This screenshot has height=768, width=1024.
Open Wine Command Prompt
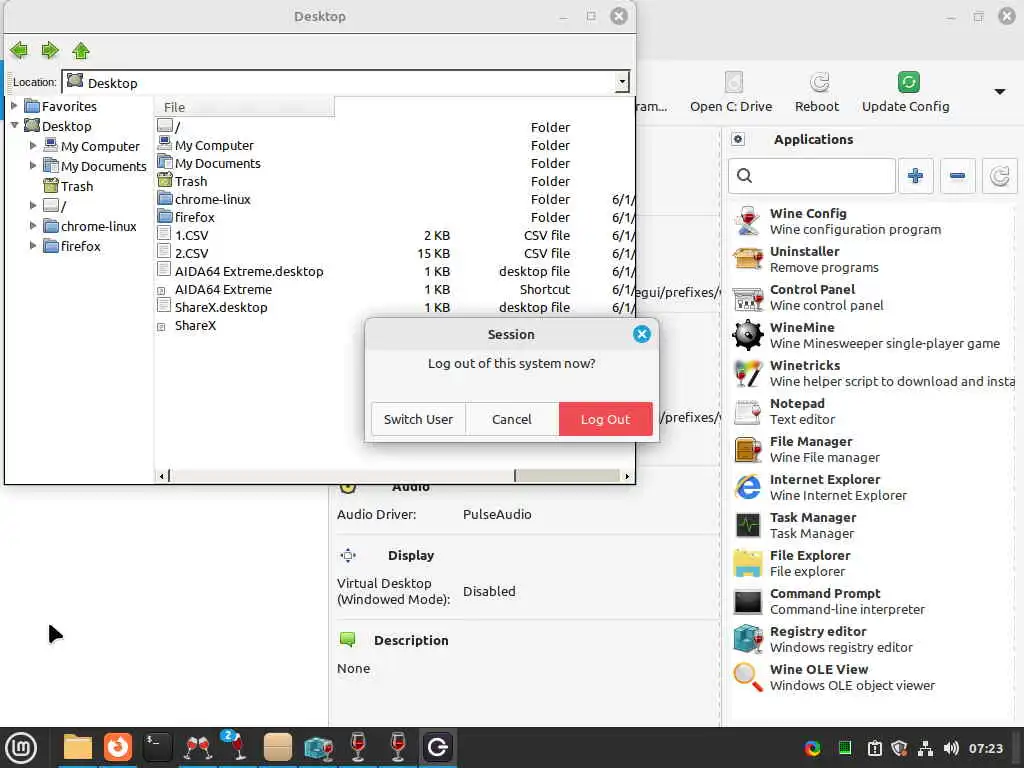point(872,601)
